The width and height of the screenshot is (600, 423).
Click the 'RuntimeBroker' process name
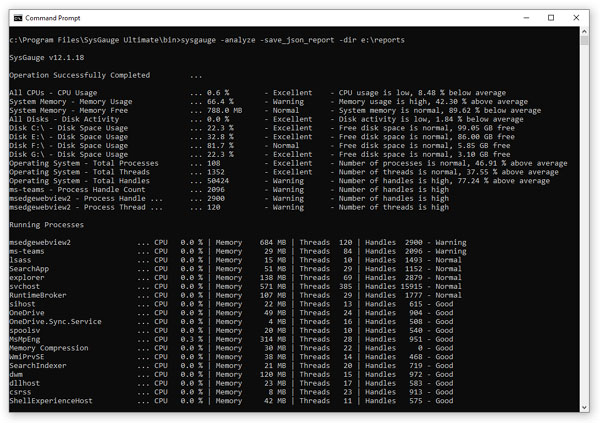[x=38, y=296]
